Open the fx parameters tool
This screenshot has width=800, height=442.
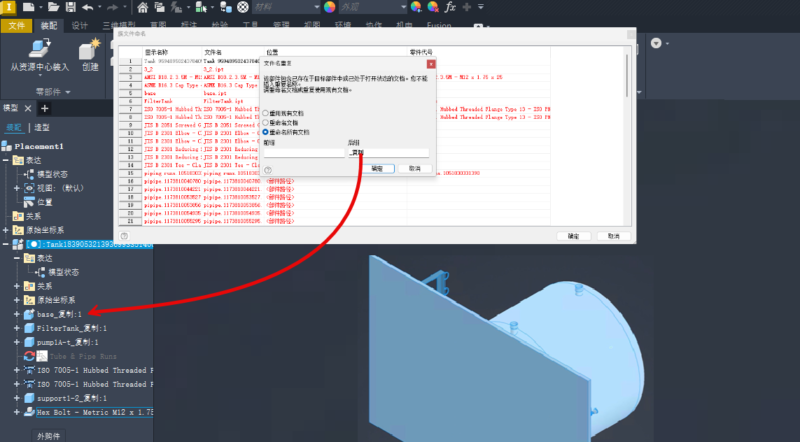[449, 7]
